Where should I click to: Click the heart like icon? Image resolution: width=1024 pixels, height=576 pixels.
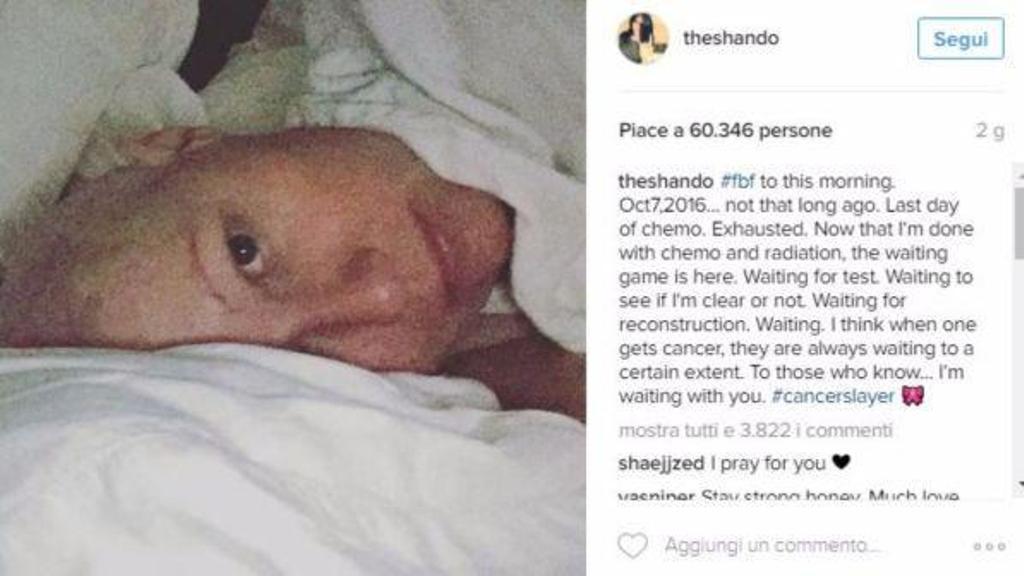632,545
